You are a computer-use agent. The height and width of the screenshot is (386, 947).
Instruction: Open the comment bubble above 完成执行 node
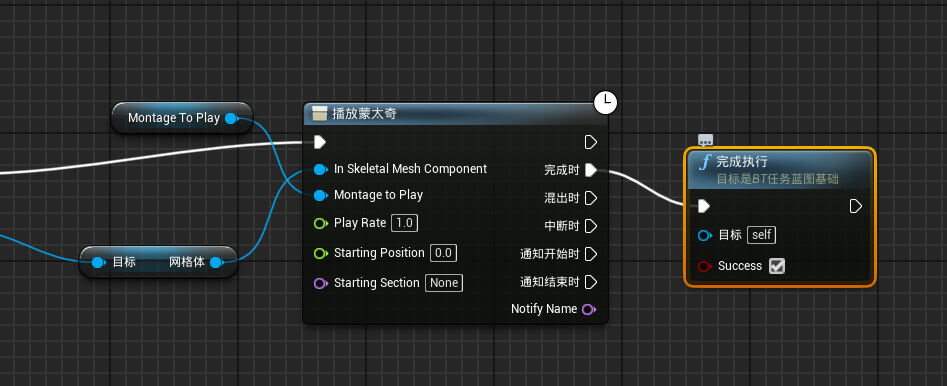705,140
